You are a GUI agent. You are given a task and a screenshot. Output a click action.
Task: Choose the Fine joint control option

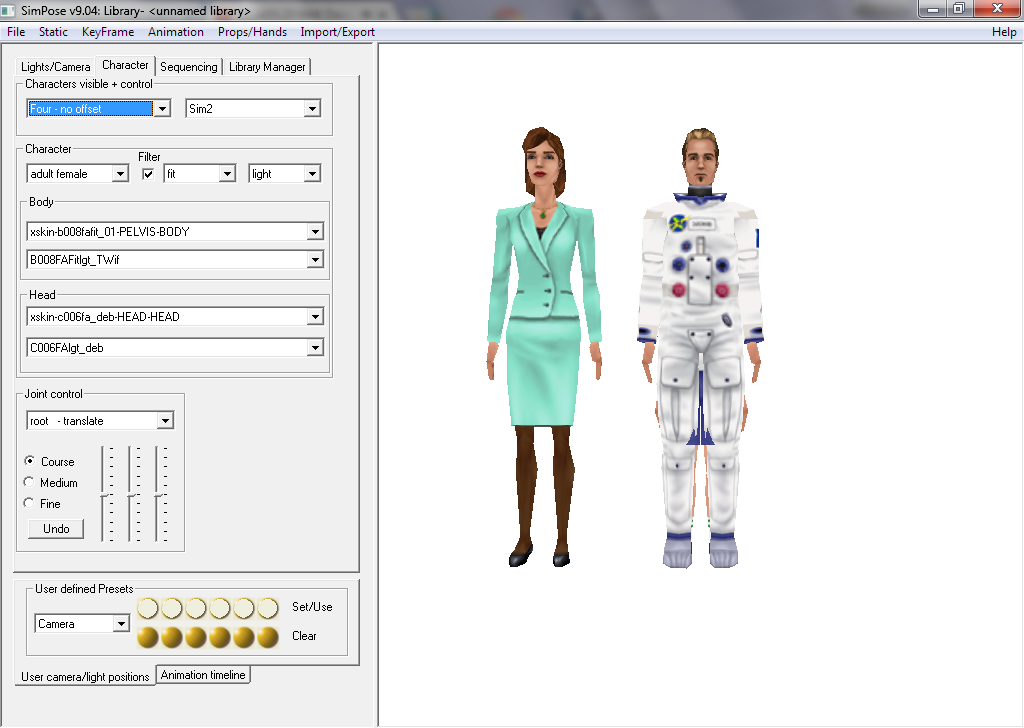(29, 504)
